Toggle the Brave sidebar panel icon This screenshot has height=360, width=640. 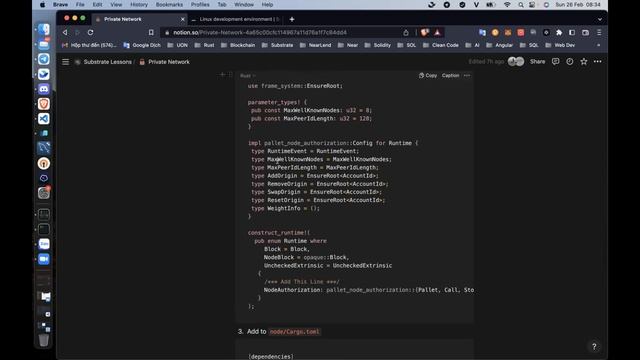point(572,32)
